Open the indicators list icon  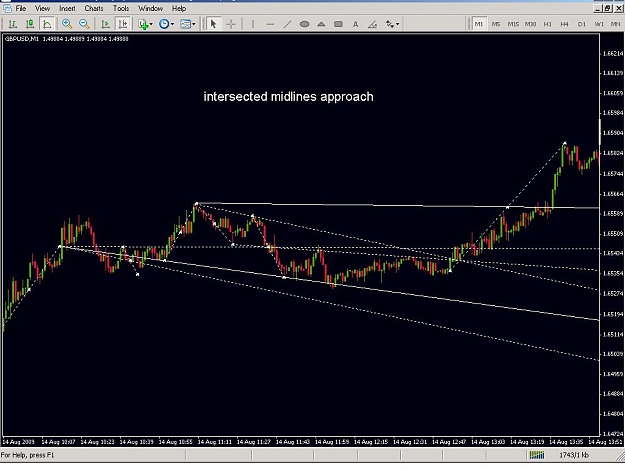coord(143,24)
